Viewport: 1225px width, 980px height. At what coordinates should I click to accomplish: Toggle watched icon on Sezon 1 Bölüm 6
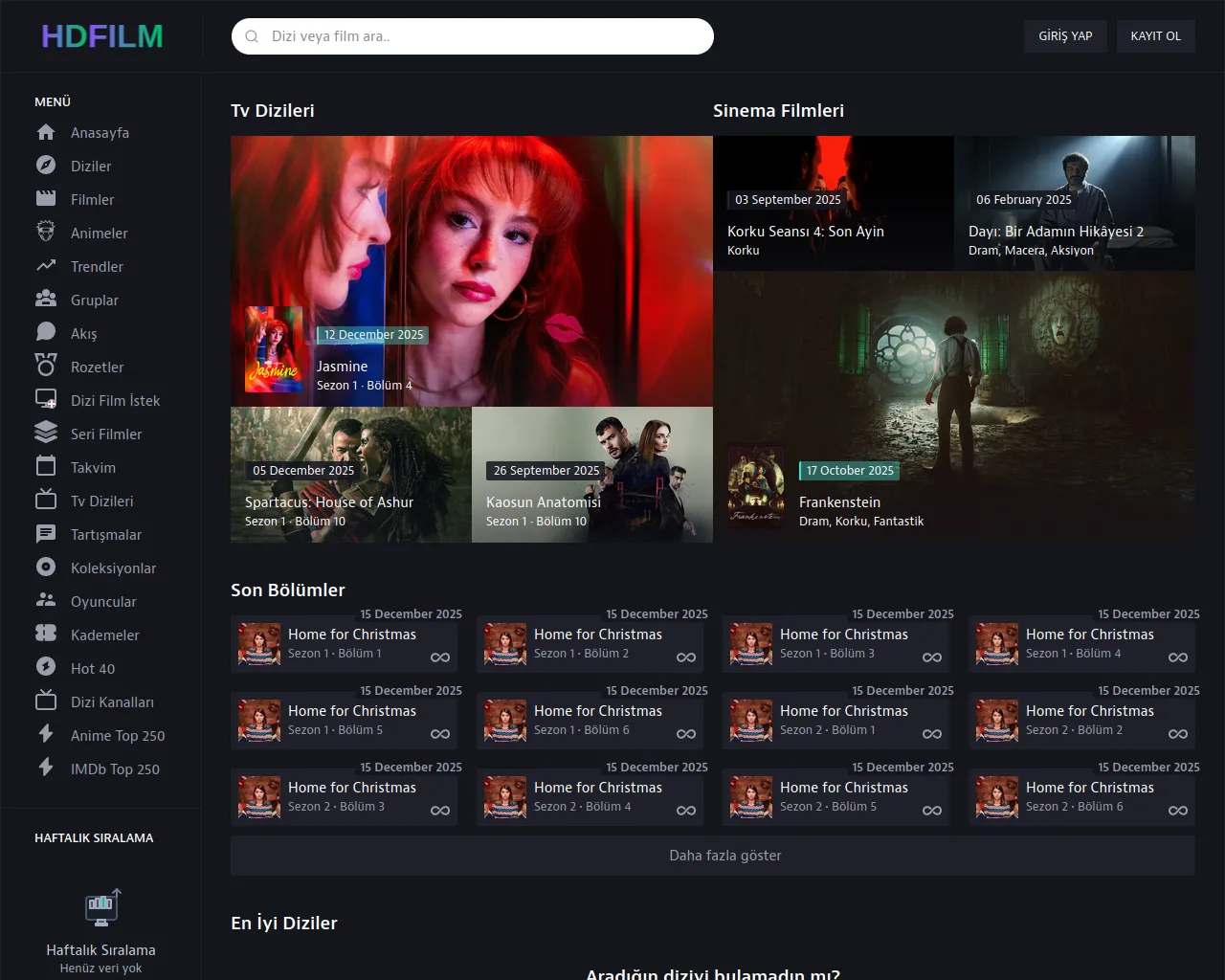pyautogui.click(x=686, y=734)
